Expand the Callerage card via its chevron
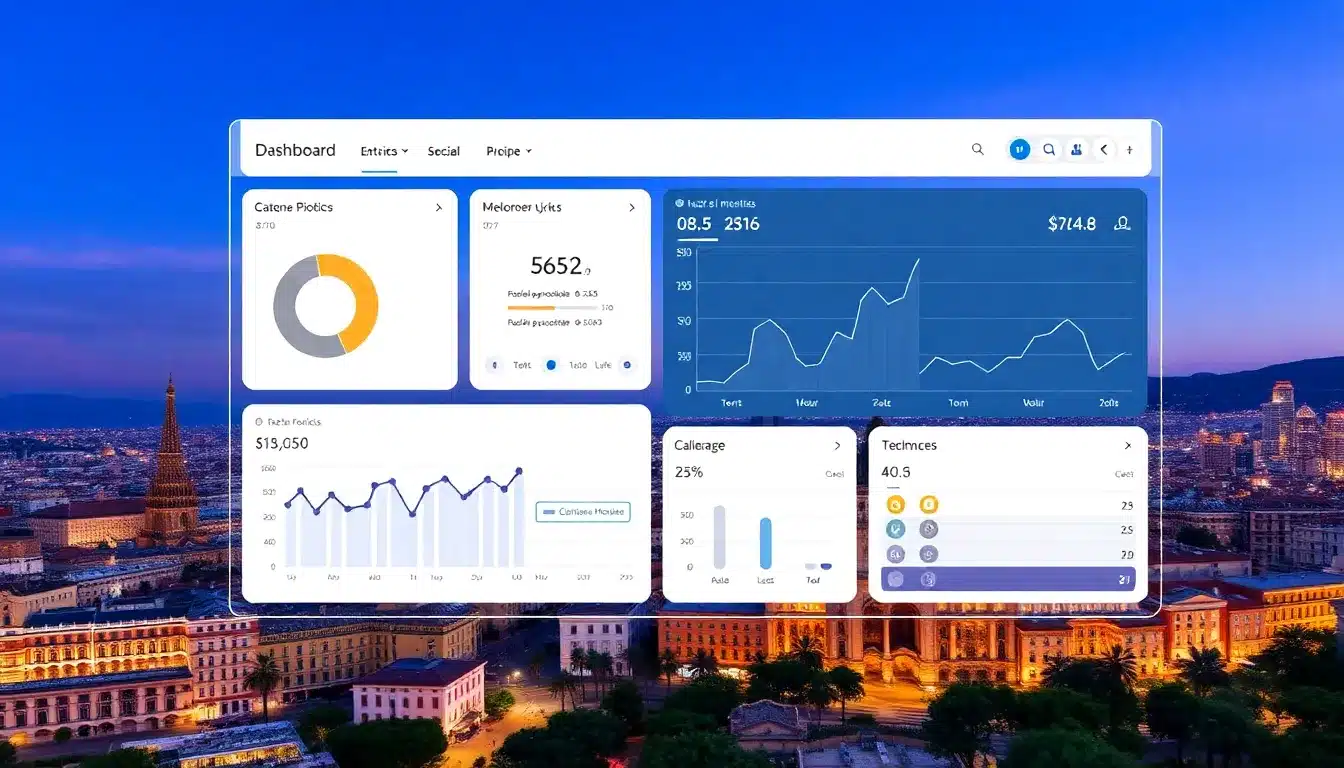This screenshot has height=768, width=1344. pos(838,446)
